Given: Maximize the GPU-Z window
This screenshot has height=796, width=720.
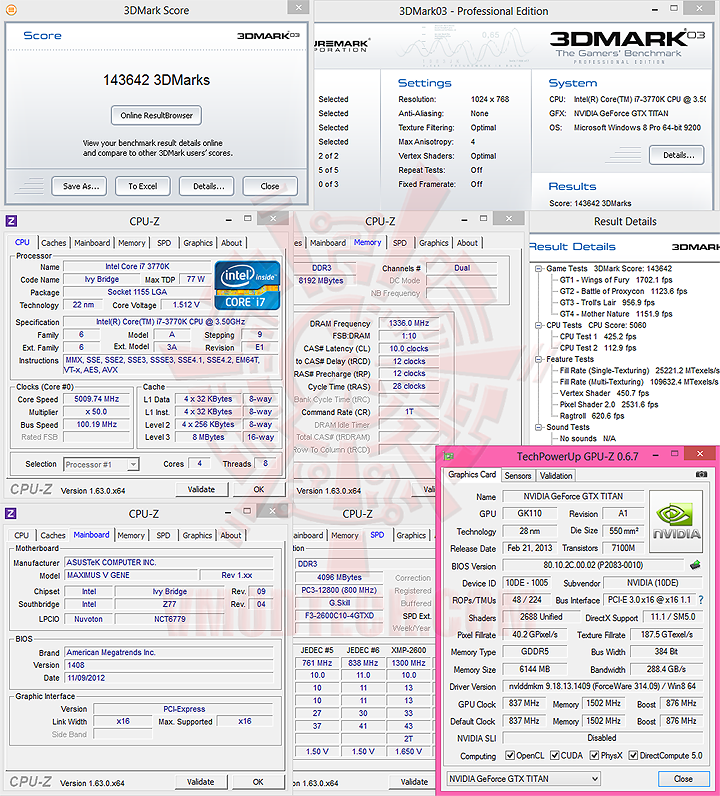Looking at the screenshot, I should point(675,453).
